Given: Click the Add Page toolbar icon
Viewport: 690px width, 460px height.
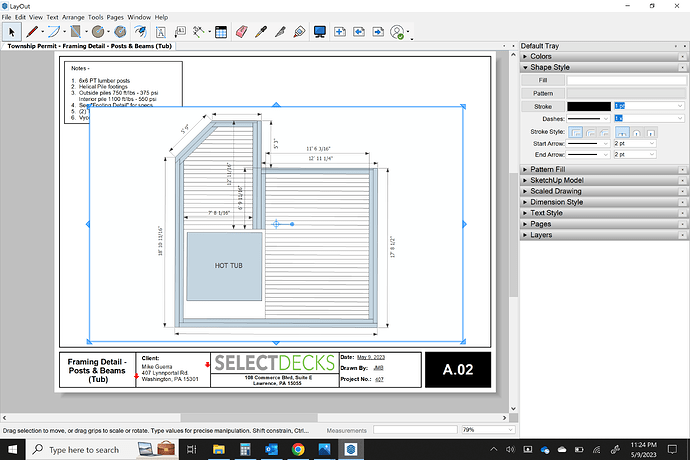Looking at the screenshot, I should (x=341, y=32).
